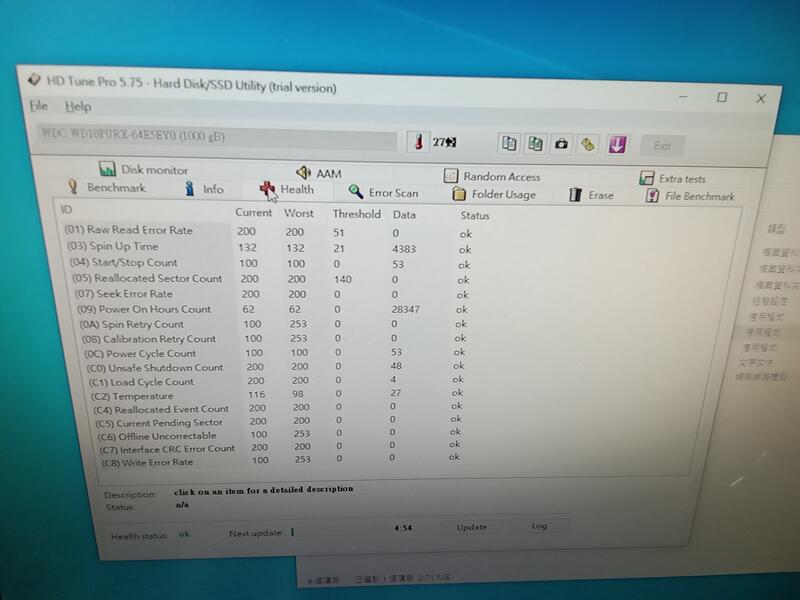
Task: Click the second copy screenshot toolbar icon
Action: click(535, 144)
